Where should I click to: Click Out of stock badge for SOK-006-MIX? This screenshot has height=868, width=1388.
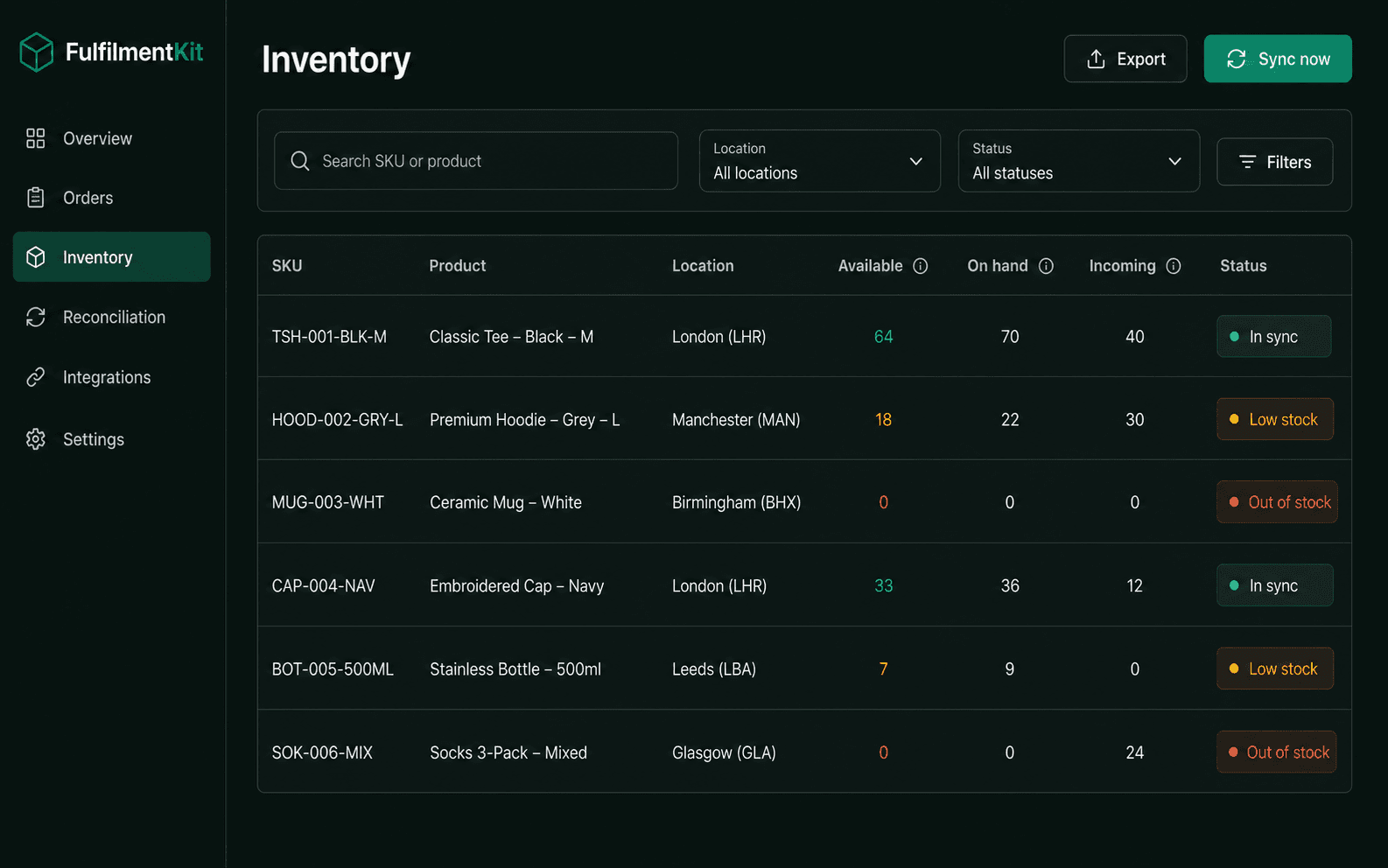(x=1277, y=752)
